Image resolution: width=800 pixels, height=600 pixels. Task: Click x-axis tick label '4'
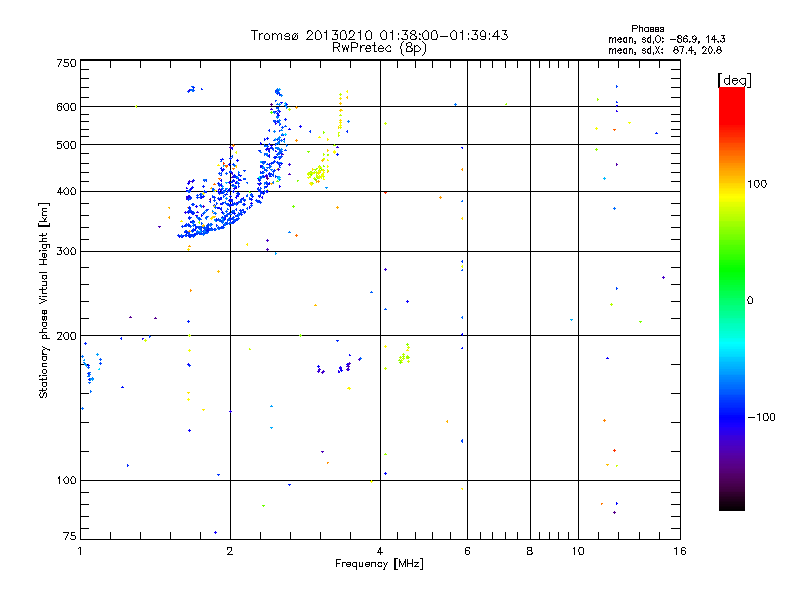[380, 551]
